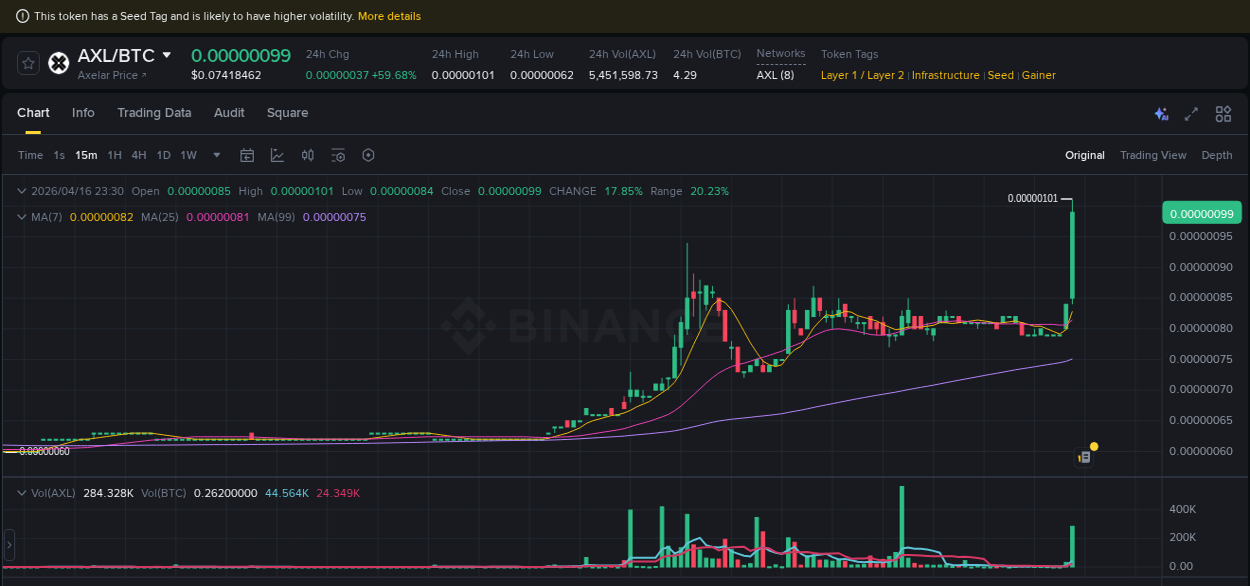Click the Vol(AXL) 284.328K value
This screenshot has width=1250, height=586.
click(x=108, y=493)
